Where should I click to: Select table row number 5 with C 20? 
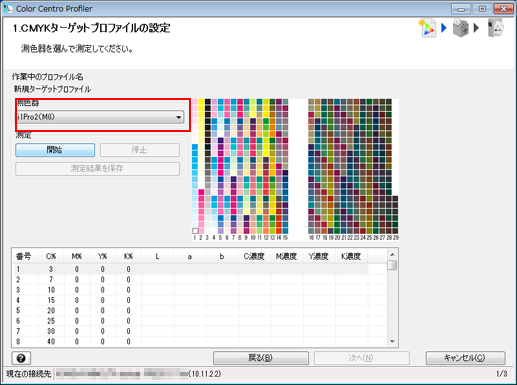click(190, 311)
